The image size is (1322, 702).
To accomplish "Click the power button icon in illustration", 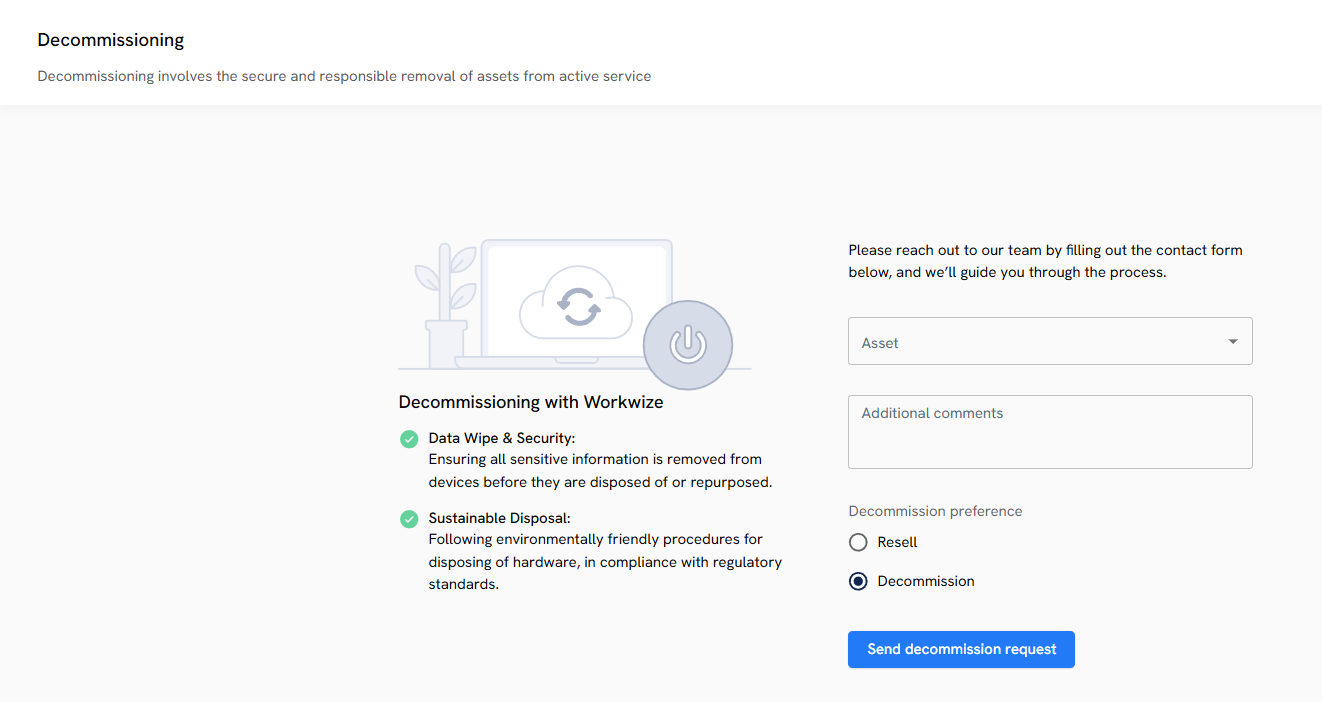I will coord(687,345).
